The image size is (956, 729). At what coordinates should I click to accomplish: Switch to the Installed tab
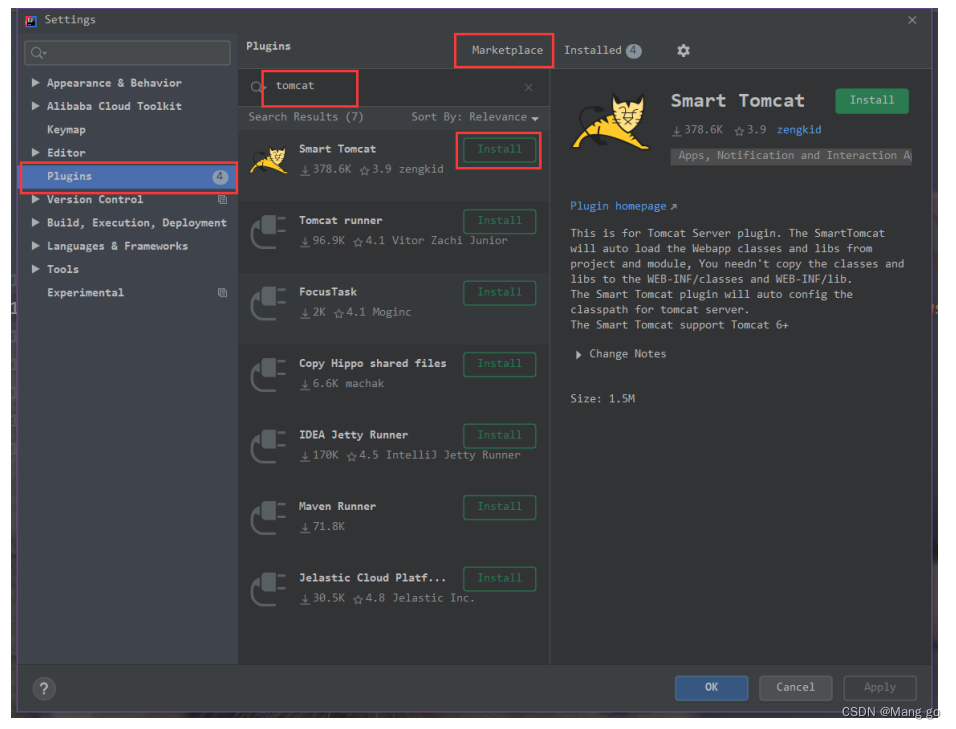point(602,51)
